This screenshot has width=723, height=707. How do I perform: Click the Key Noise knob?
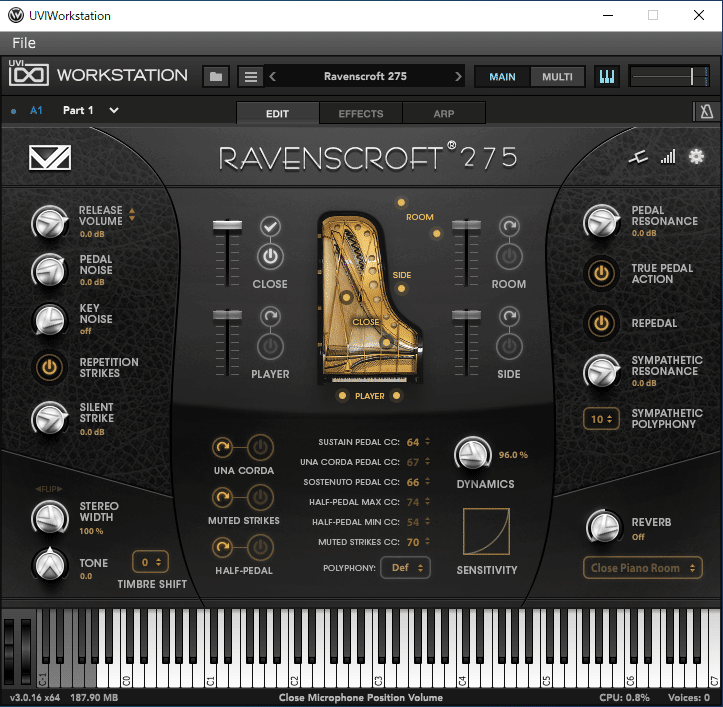49,319
